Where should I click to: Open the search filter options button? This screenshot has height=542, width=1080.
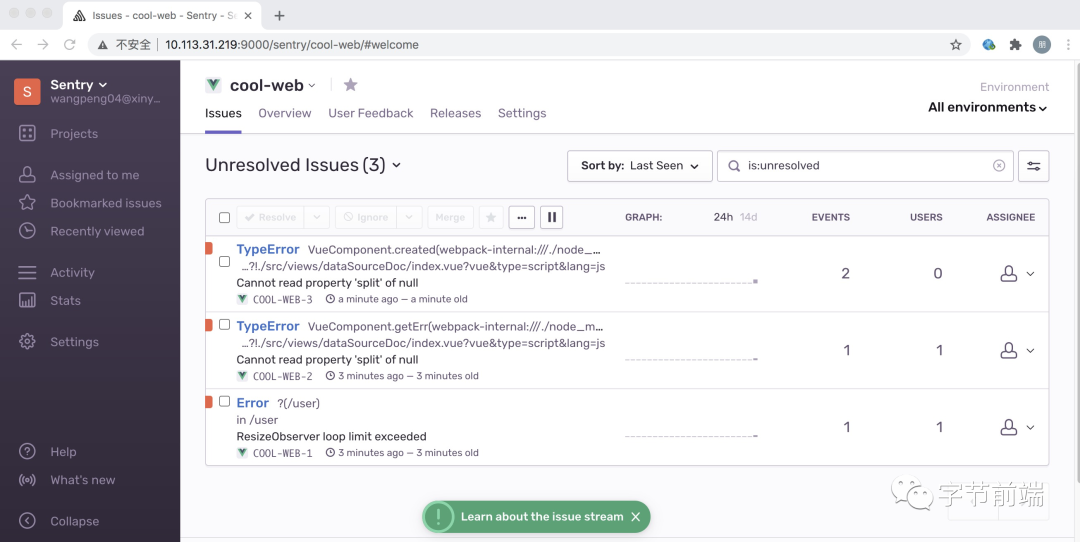click(x=1033, y=166)
